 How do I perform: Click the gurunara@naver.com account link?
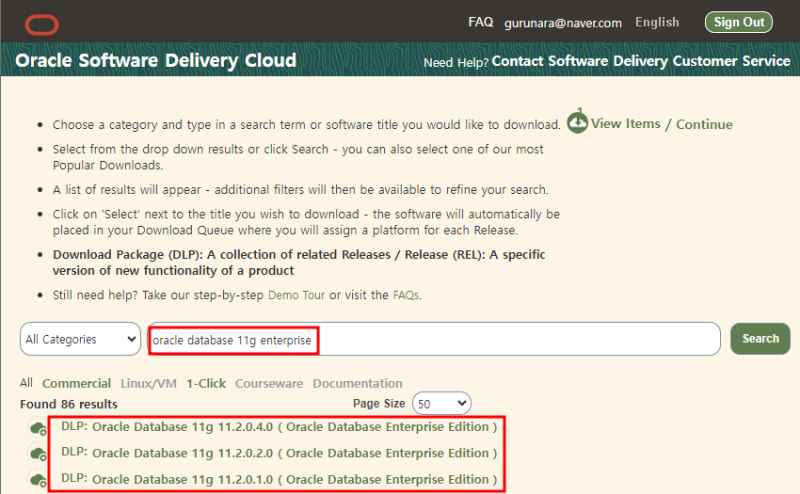click(563, 23)
